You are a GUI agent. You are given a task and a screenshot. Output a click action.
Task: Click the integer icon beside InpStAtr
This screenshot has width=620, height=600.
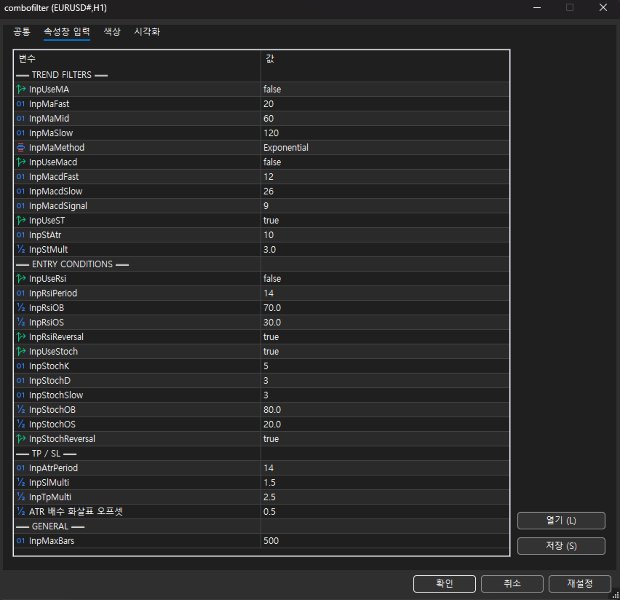coord(21,235)
